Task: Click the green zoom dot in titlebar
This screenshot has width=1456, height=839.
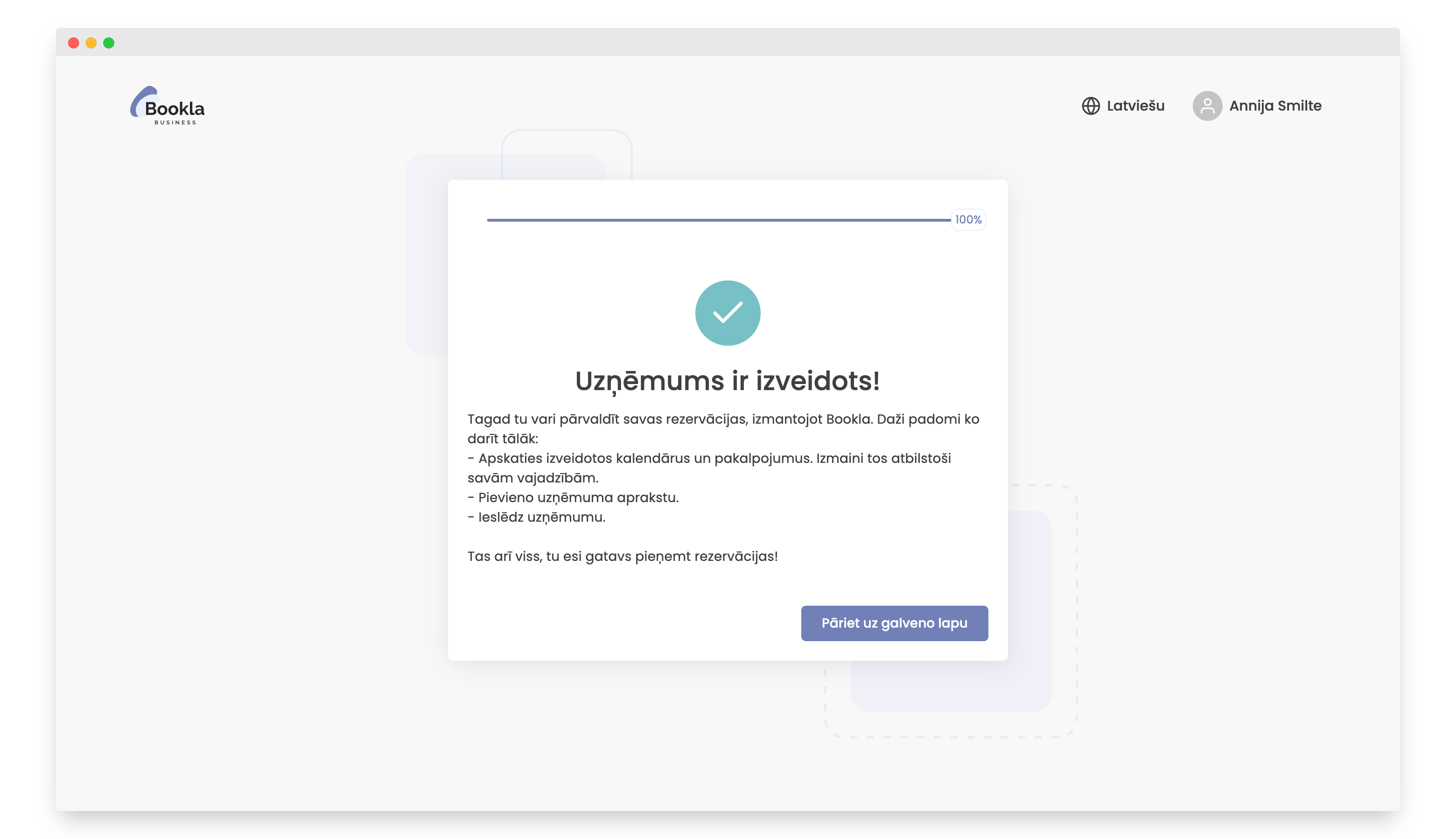Action: point(109,42)
